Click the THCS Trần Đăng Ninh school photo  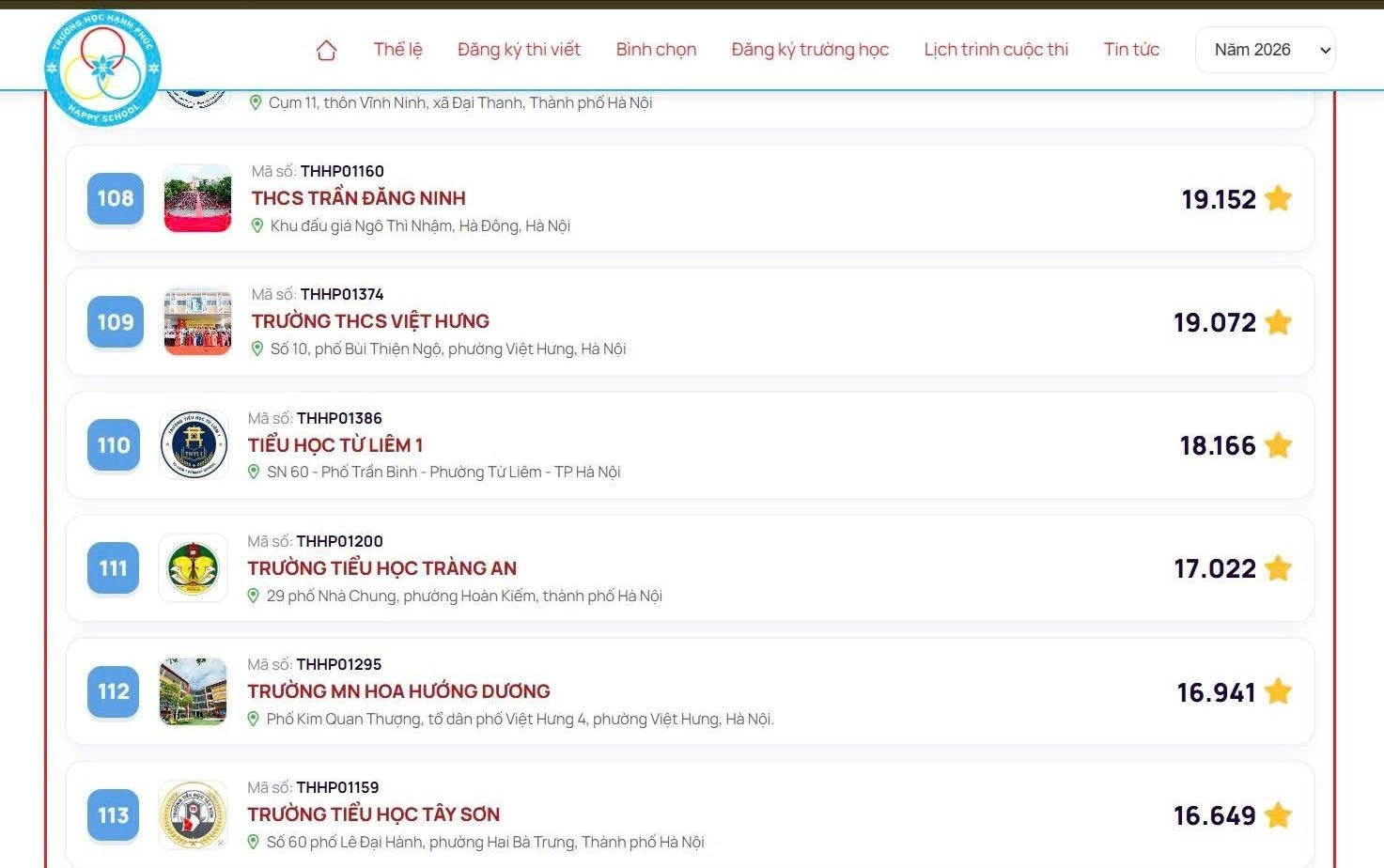point(197,198)
